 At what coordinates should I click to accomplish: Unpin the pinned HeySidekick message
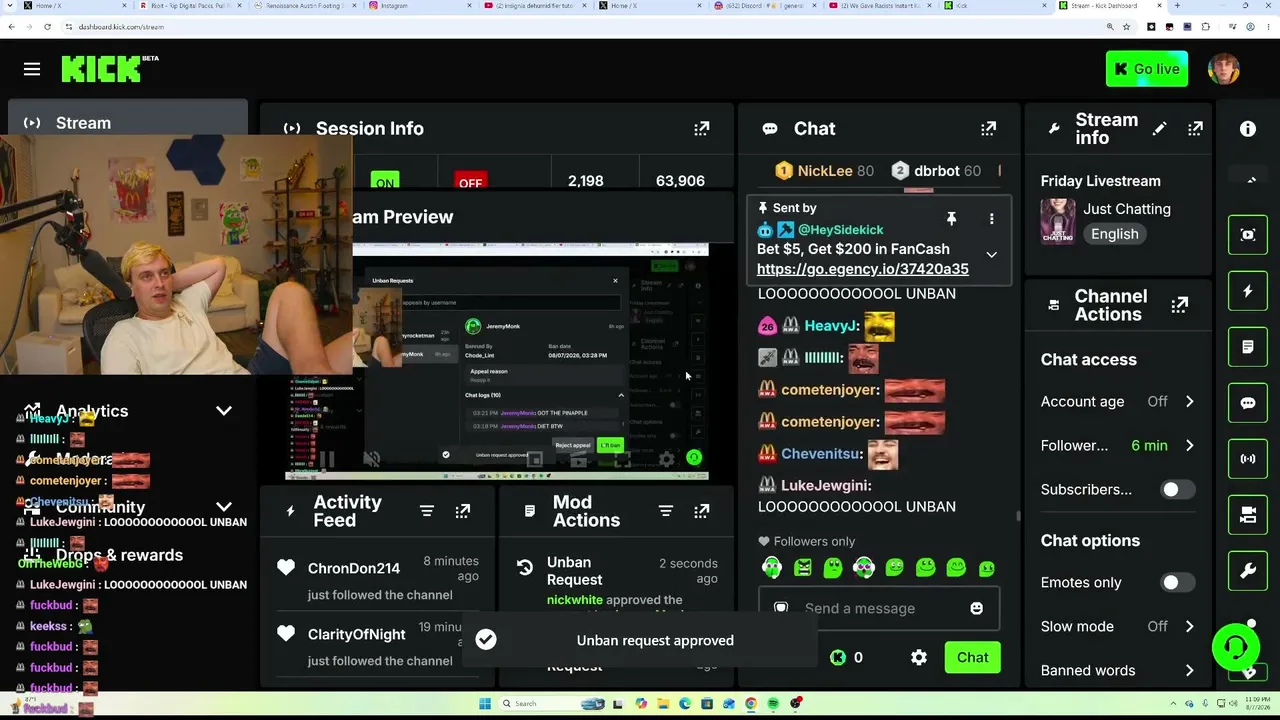tap(952, 218)
